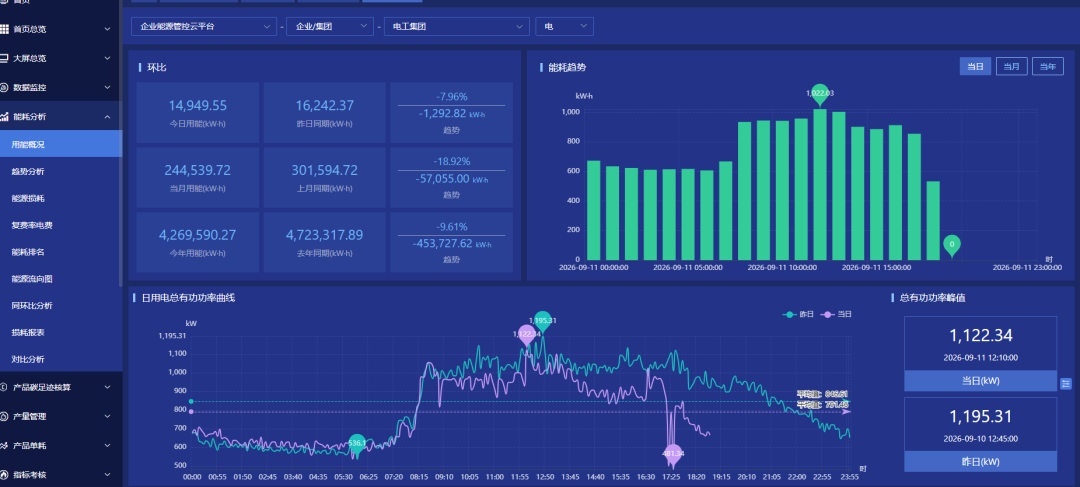Click the green 0 marker pin on bar chart

pos(952,245)
